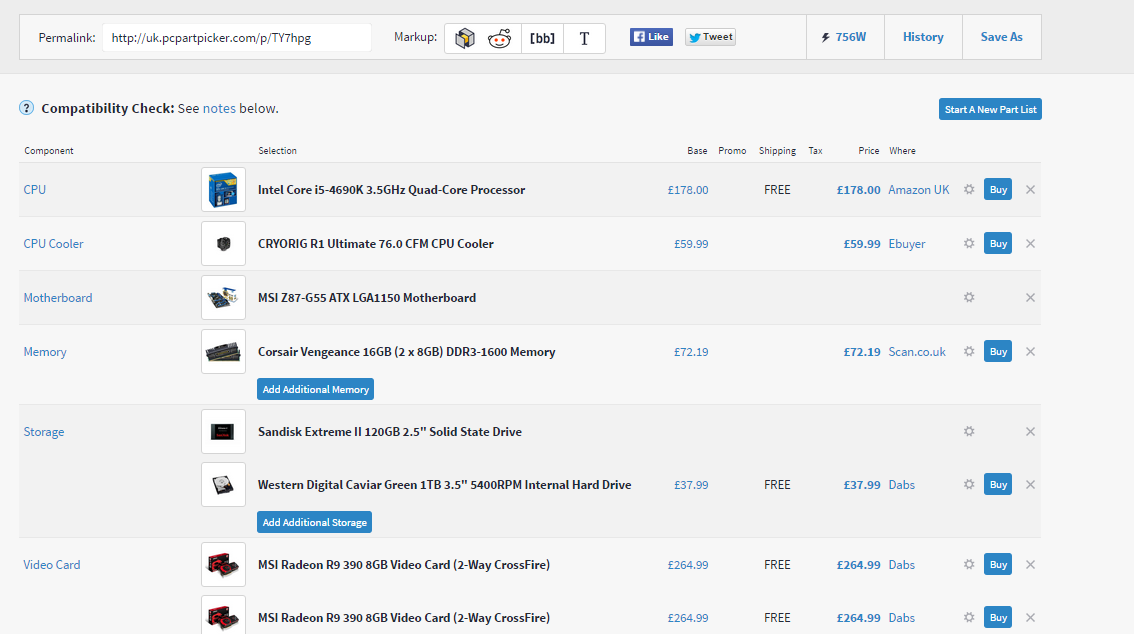The image size is (1134, 634).
Task: Click Add Additional Storage button
Action: click(x=315, y=522)
